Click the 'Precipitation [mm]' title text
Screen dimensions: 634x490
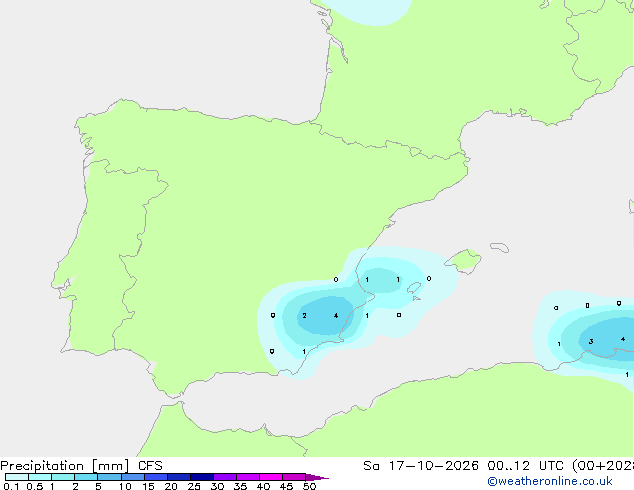coord(65,466)
